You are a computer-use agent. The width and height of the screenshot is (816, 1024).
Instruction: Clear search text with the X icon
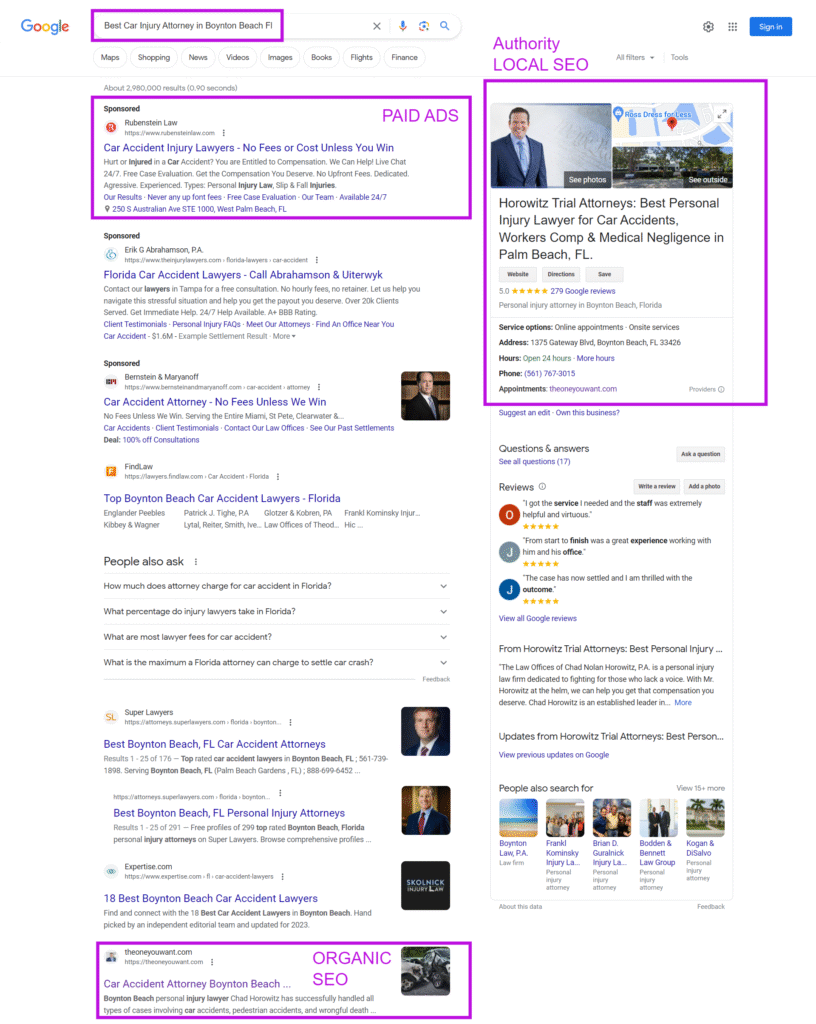(377, 26)
